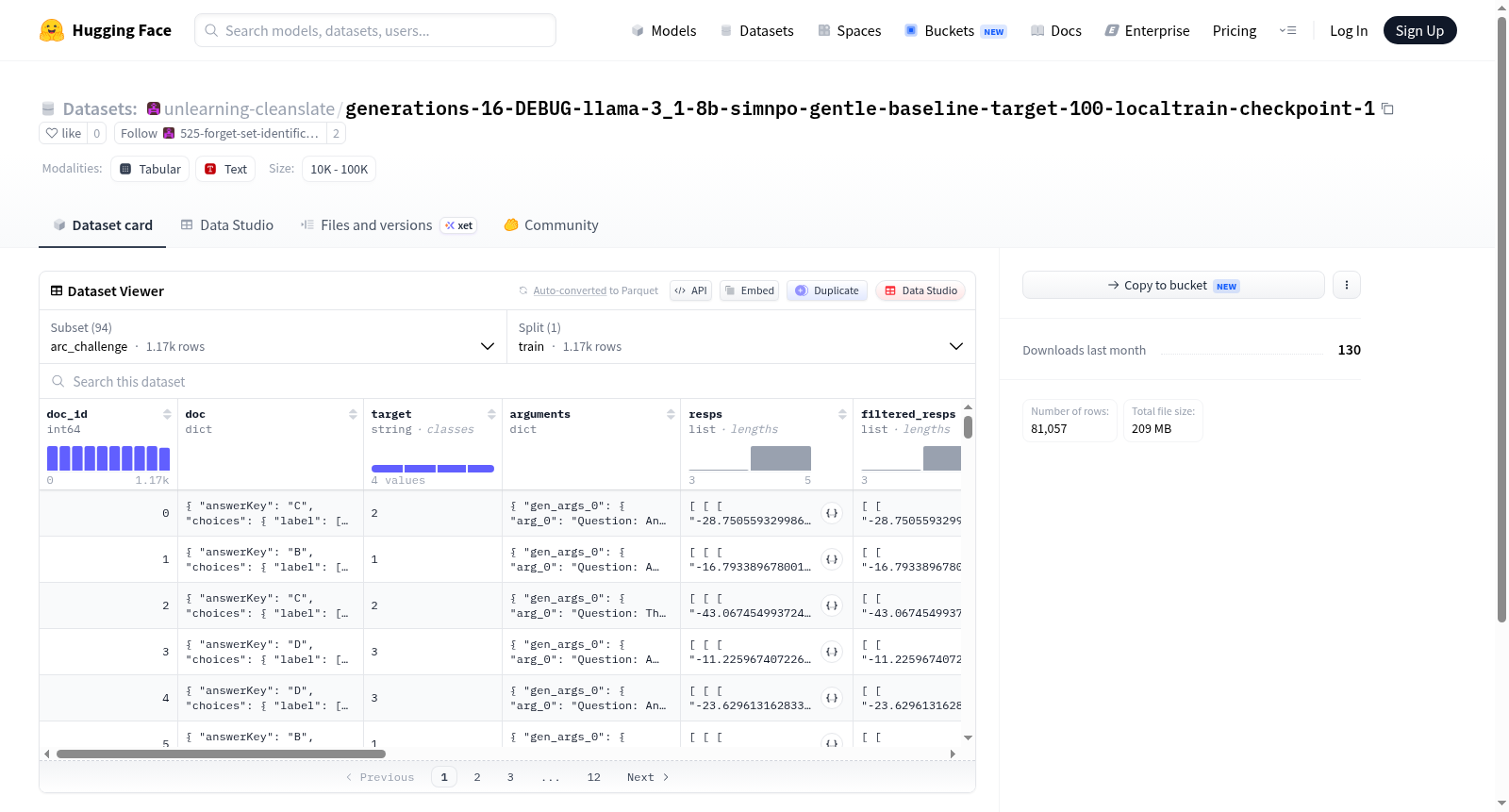Click the resps lengths histogram
Viewport: 1509px width, 812px height.
click(751, 458)
